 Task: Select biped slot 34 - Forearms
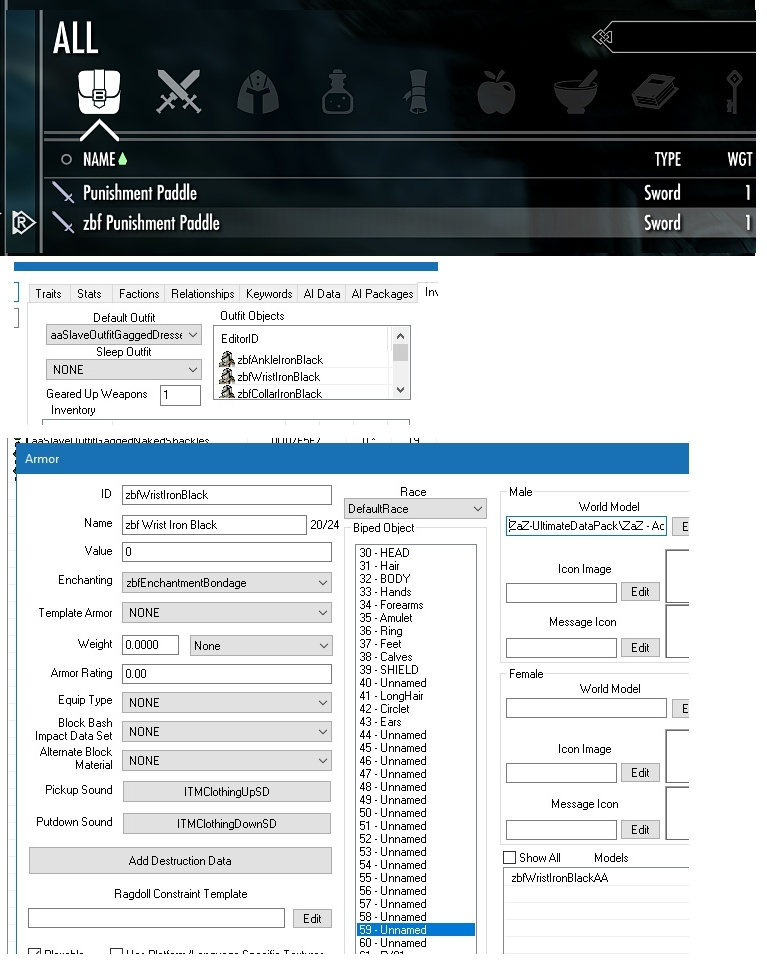pos(415,605)
